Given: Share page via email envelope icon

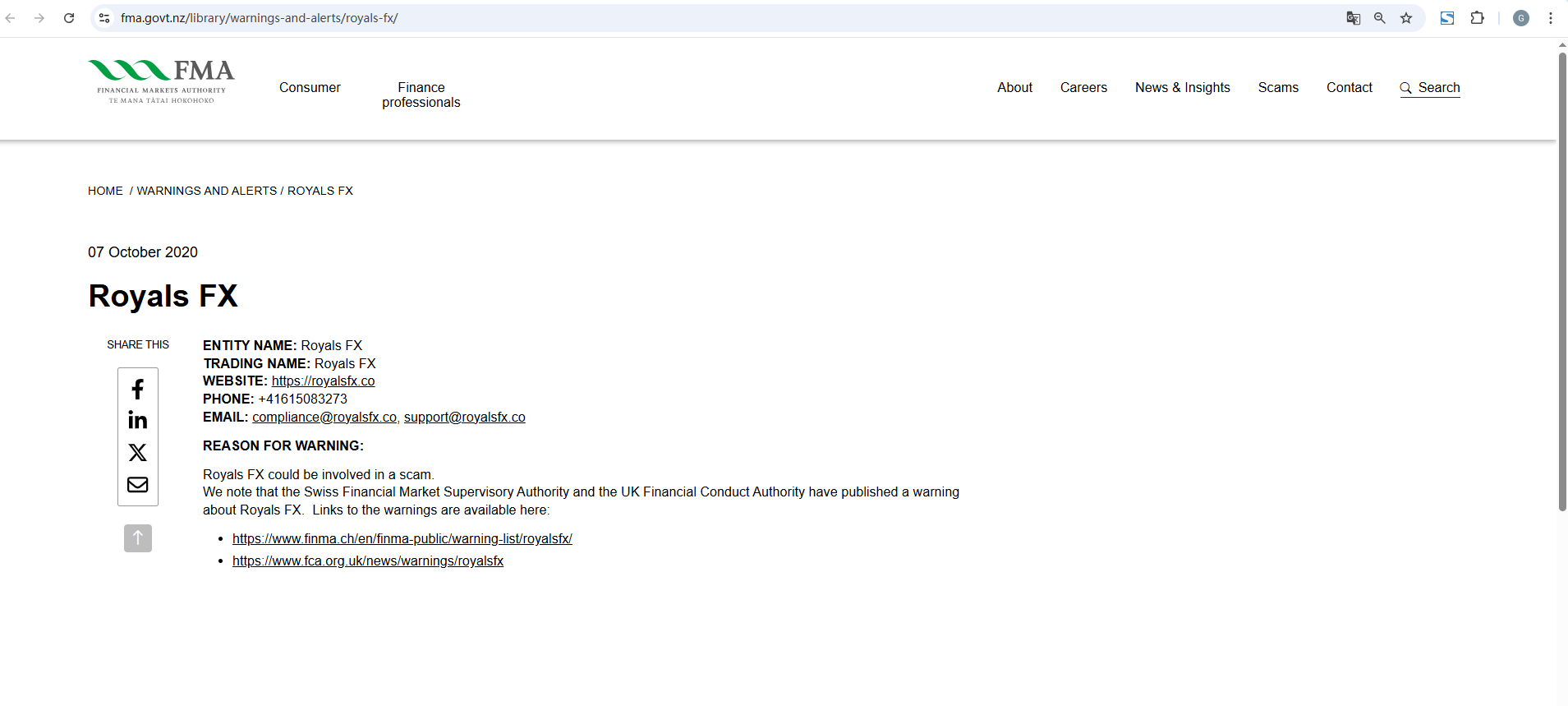Looking at the screenshot, I should point(138,484).
